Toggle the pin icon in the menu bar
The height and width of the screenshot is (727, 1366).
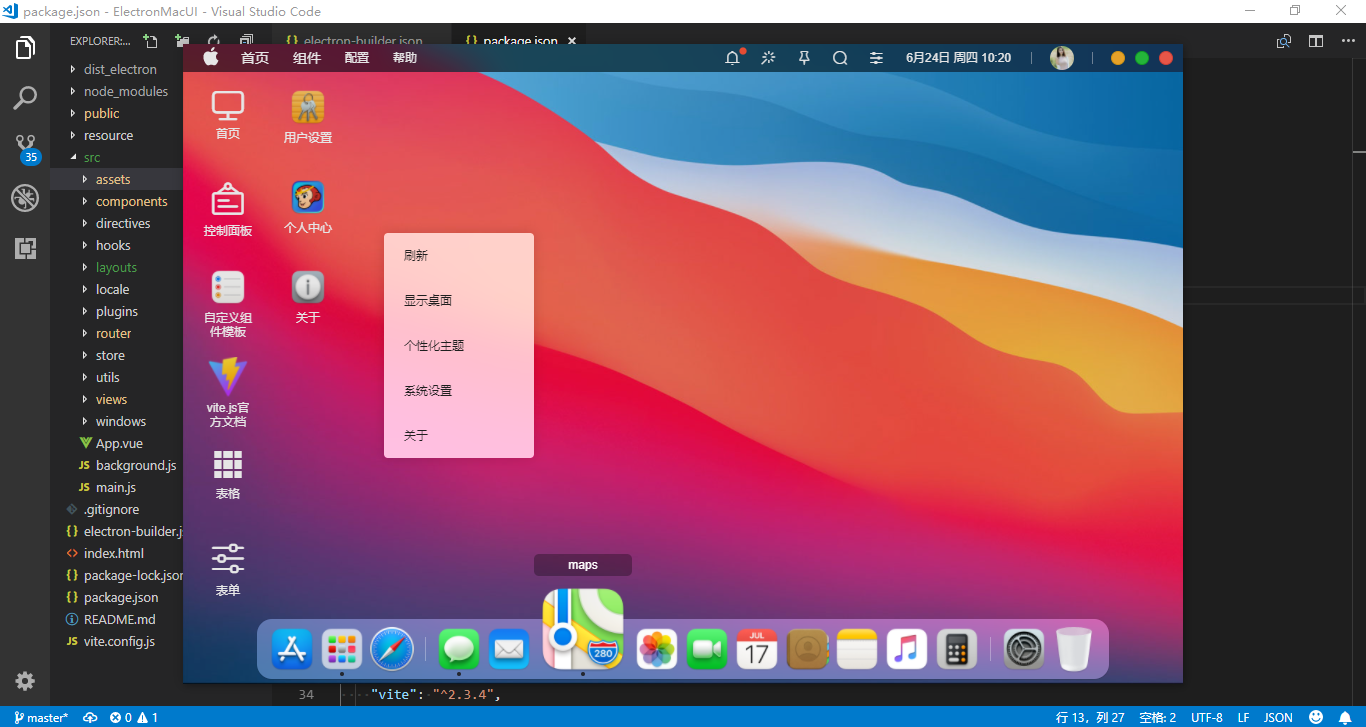click(x=804, y=57)
